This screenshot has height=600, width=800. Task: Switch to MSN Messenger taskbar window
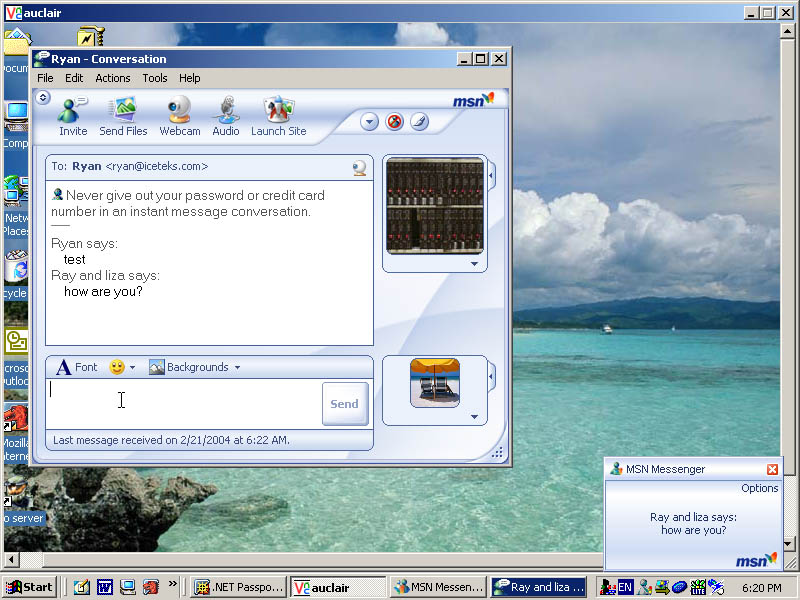(x=438, y=587)
